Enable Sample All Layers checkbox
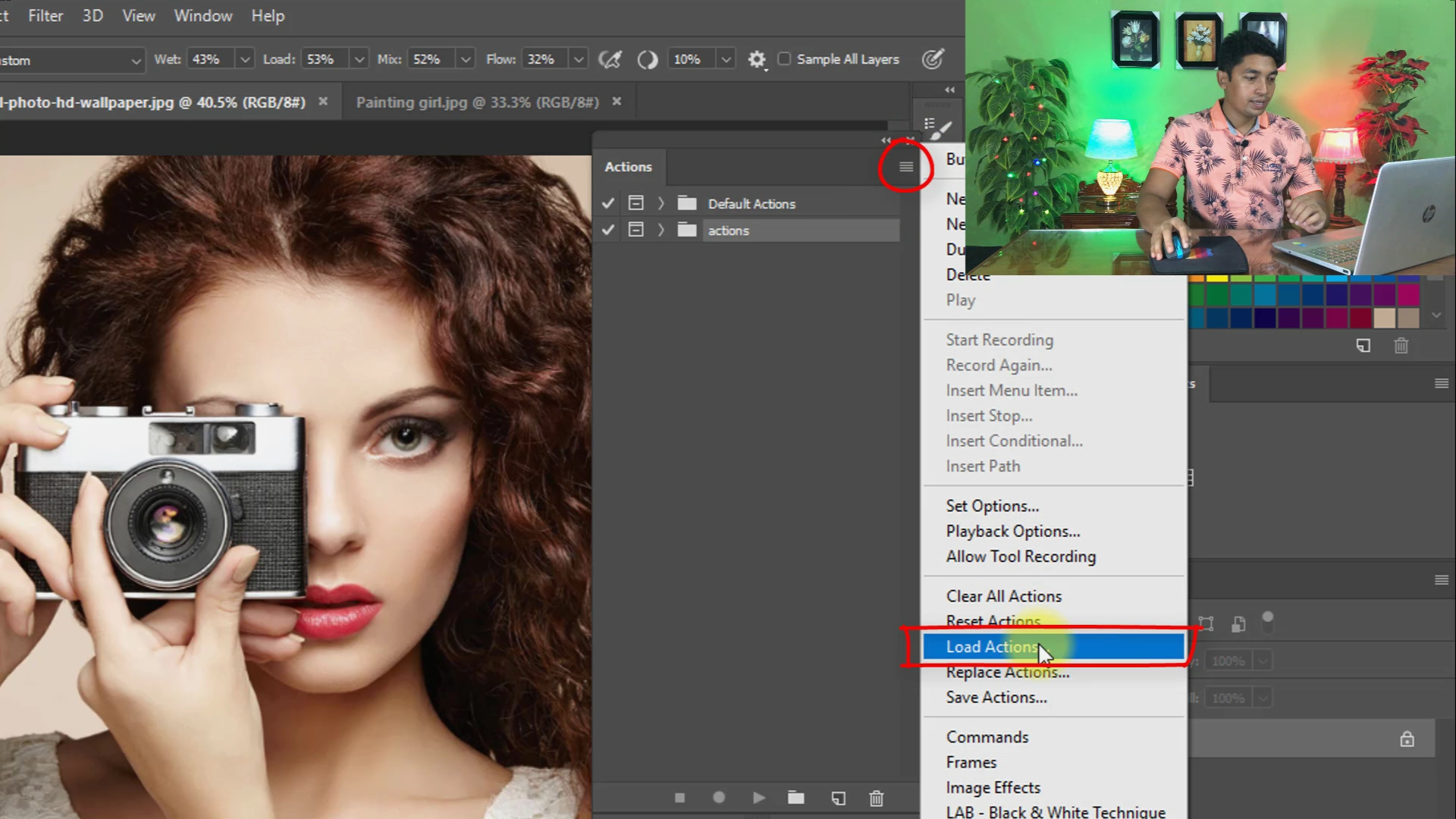Screen dimensions: 1456x819 [784, 59]
